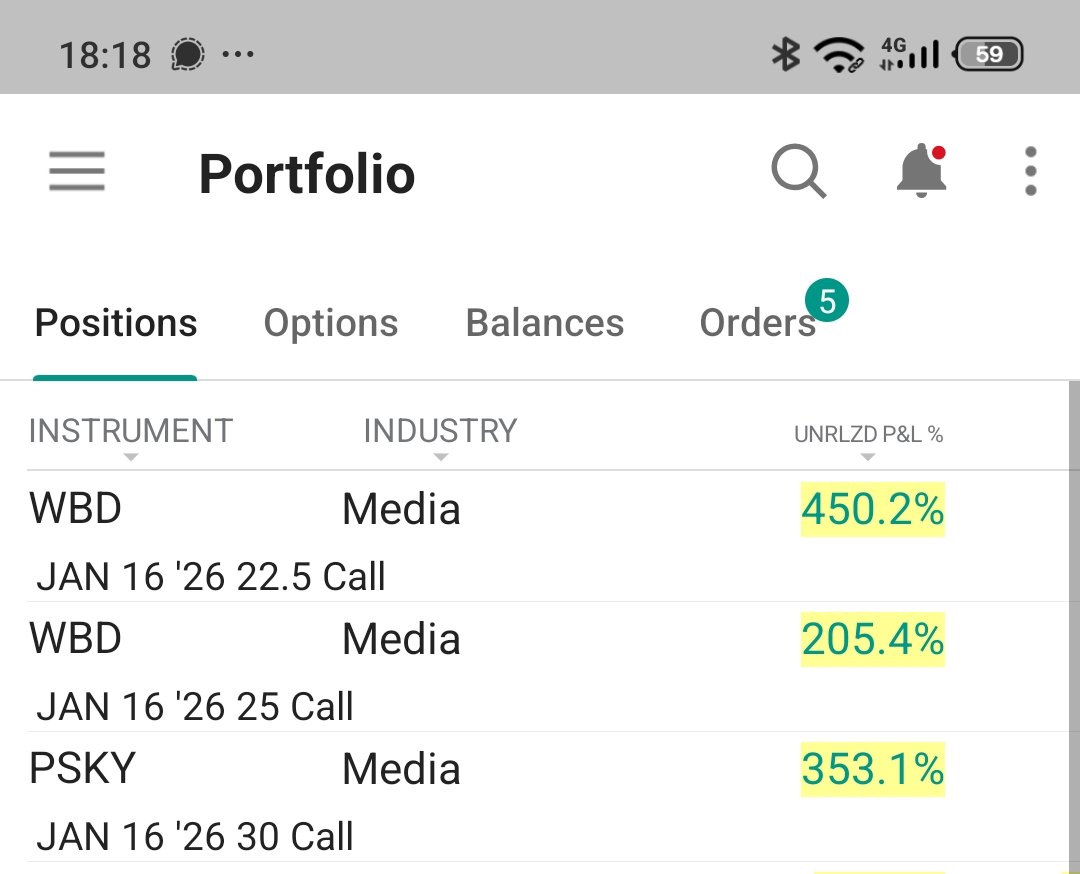Tap the battery indicator showing 59
Viewport: 1080px width, 874px height.
[988, 54]
